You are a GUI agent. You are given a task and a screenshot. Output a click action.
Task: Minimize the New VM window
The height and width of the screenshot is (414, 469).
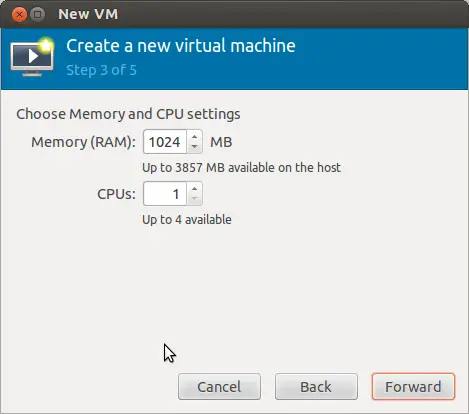tap(37, 14)
